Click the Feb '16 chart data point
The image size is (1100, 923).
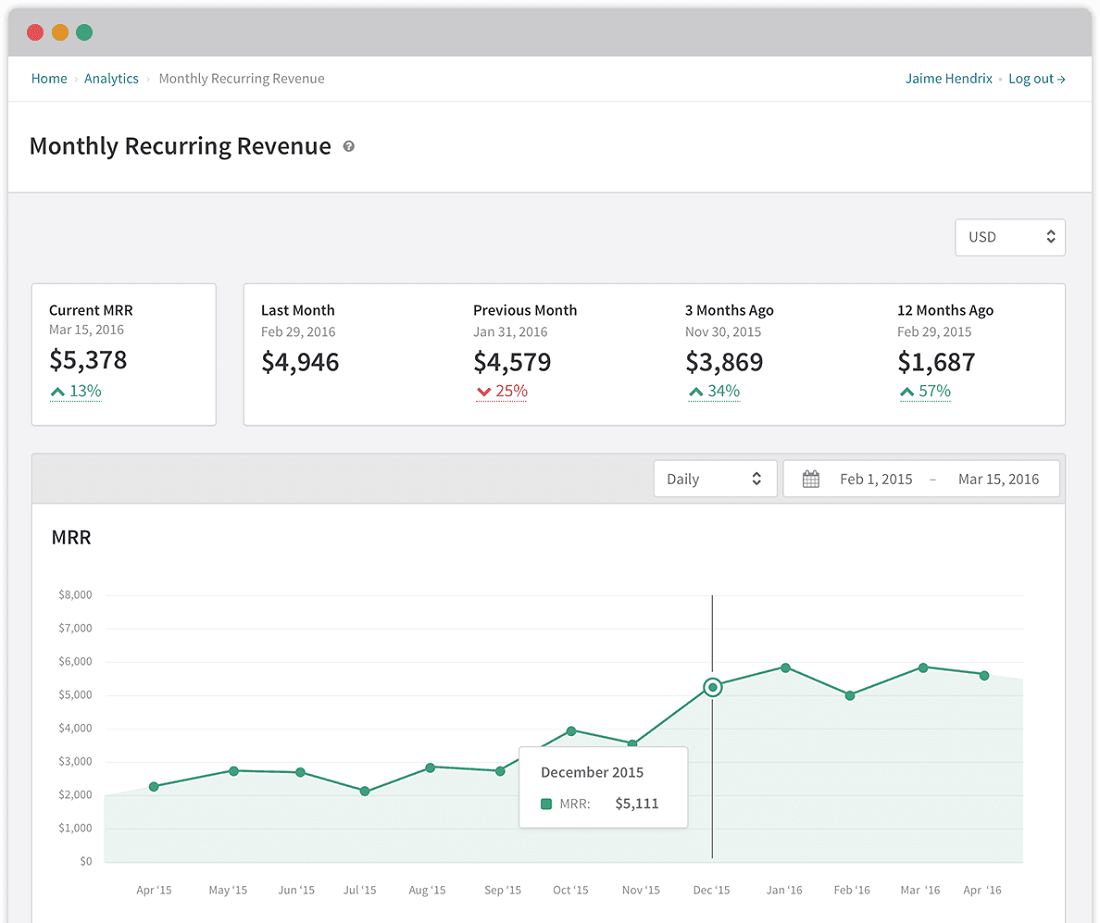tap(850, 696)
